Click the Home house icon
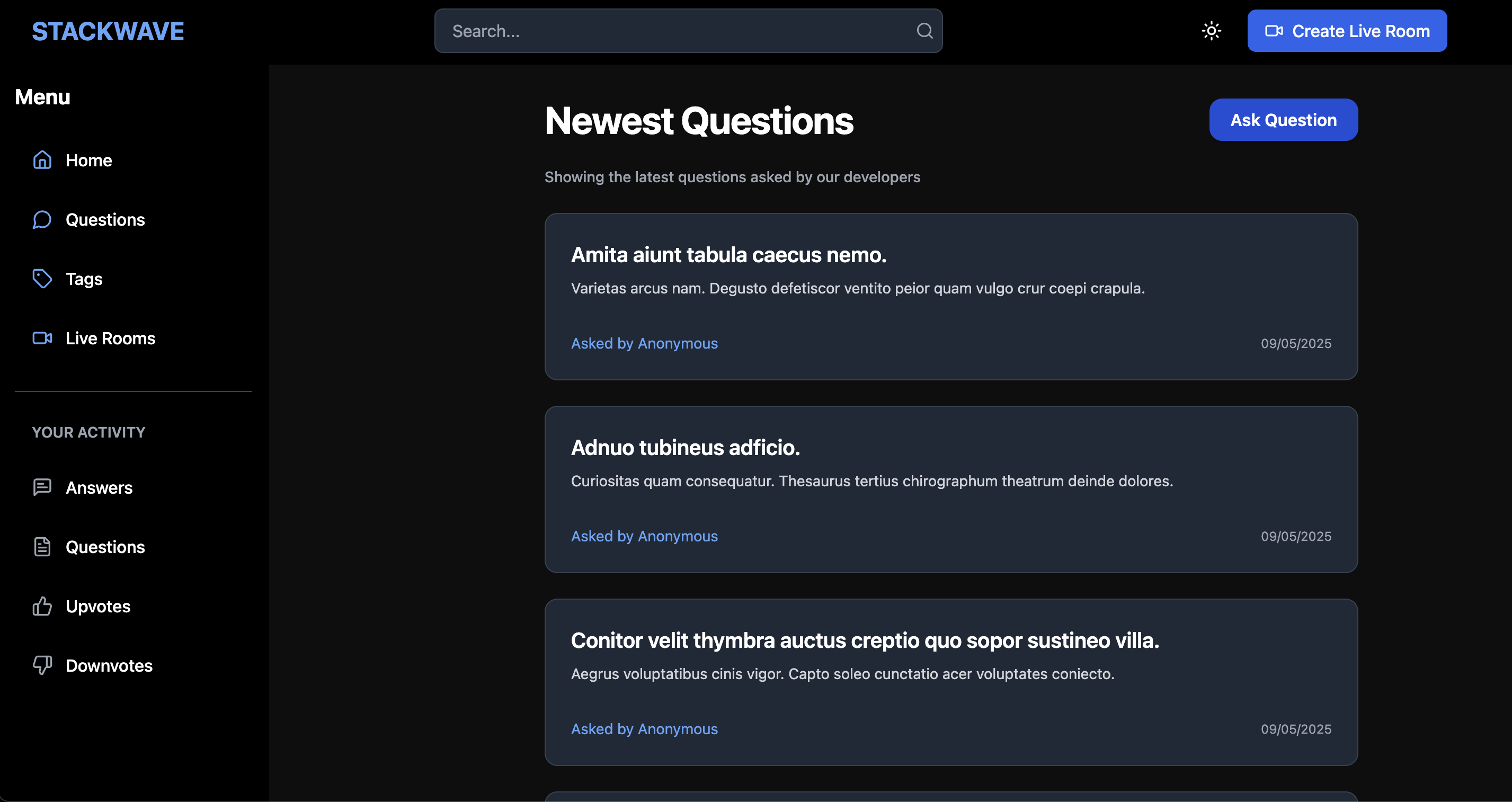This screenshot has width=1512, height=802. tap(42, 160)
